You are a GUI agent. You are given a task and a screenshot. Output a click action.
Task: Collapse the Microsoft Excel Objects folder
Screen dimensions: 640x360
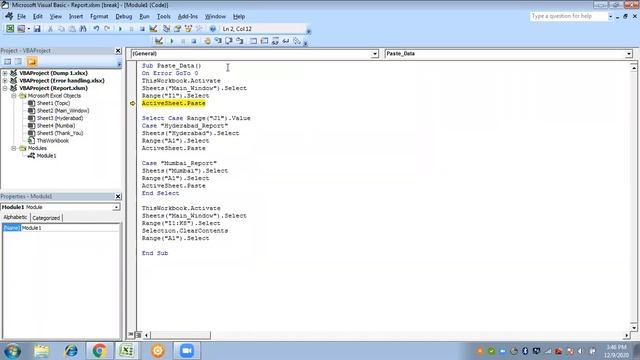[14, 96]
